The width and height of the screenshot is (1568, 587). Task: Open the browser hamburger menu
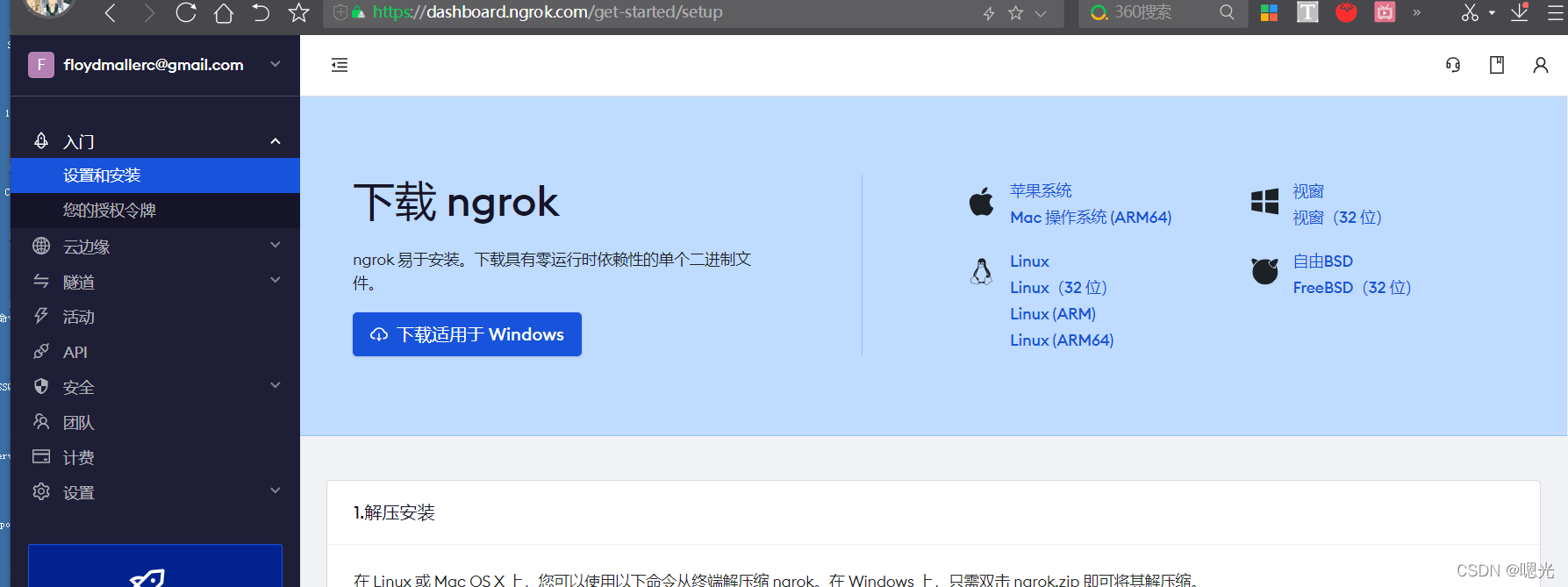pos(1556,12)
